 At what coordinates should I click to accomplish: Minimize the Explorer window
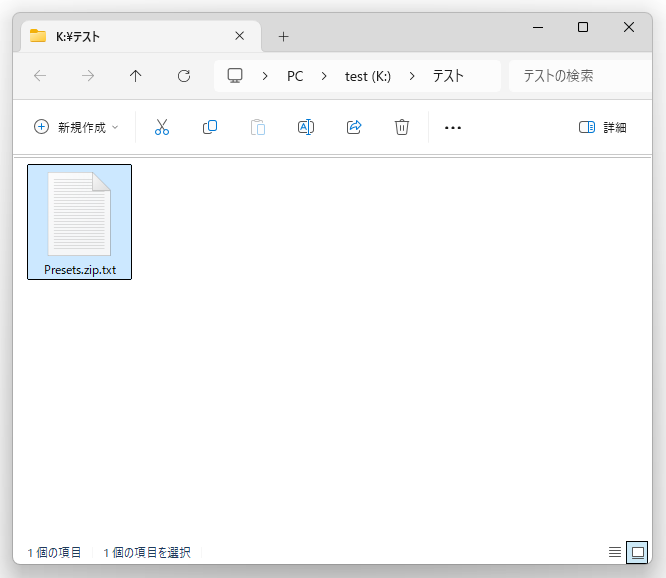pos(538,27)
